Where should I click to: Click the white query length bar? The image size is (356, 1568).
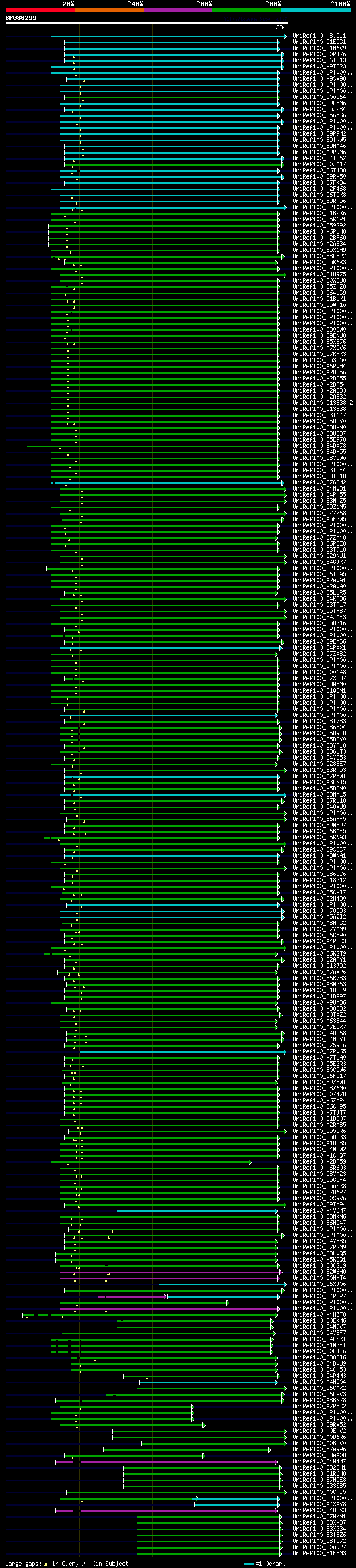(x=147, y=22)
